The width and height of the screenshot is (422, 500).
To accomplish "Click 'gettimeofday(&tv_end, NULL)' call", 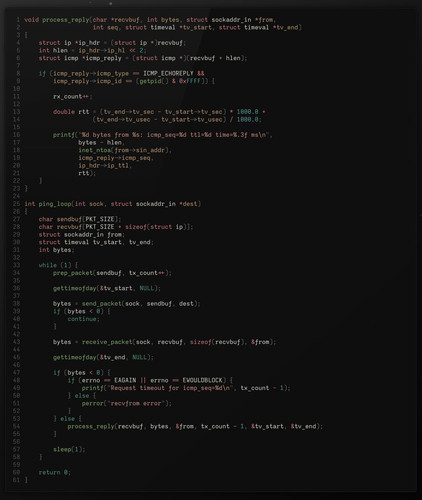I will tap(102, 357).
